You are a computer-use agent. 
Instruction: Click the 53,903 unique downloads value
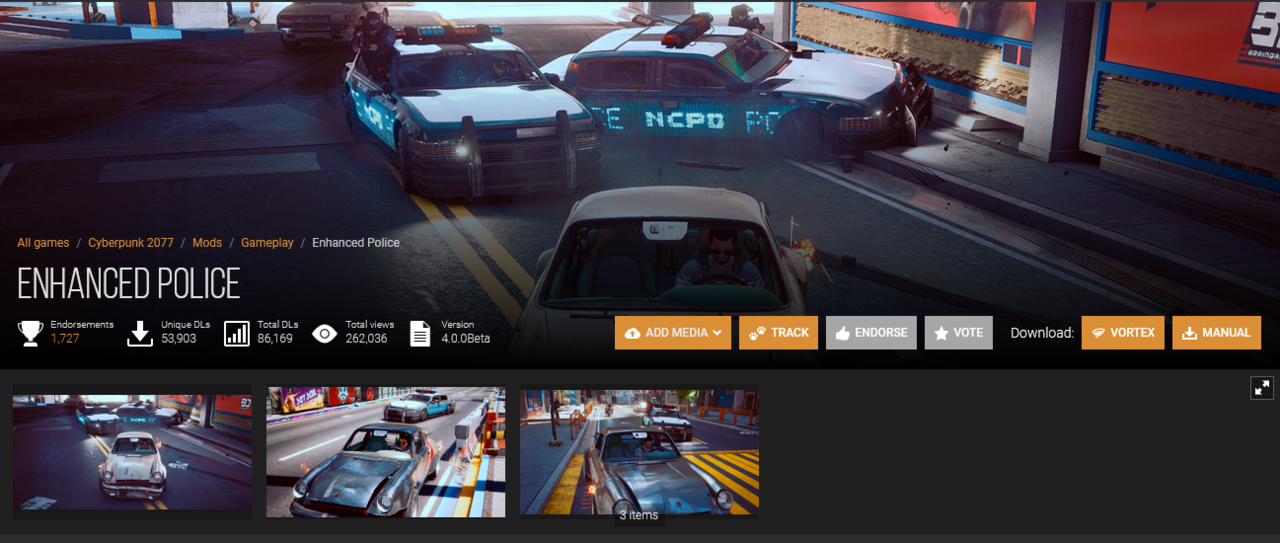(179, 339)
